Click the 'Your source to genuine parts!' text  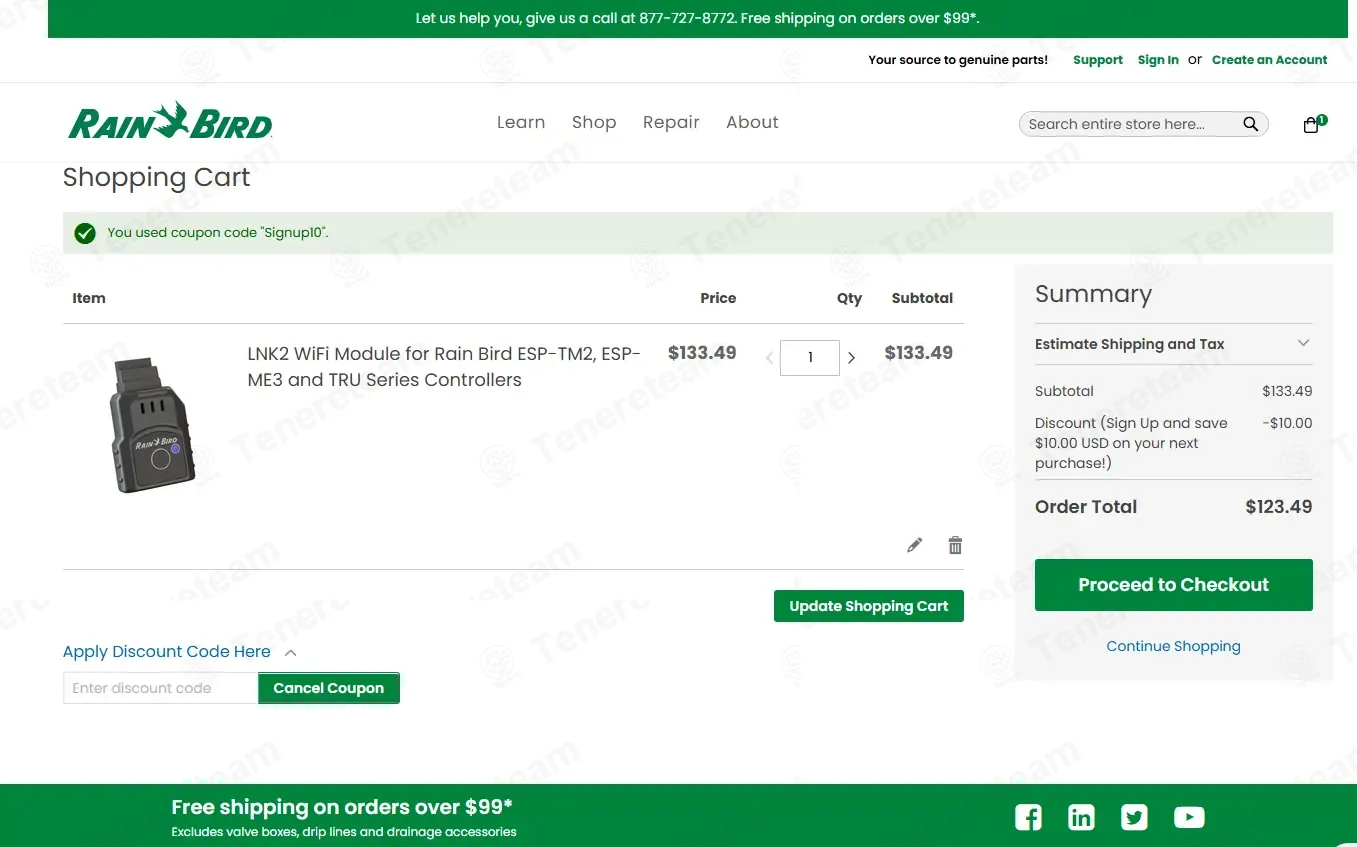[958, 60]
